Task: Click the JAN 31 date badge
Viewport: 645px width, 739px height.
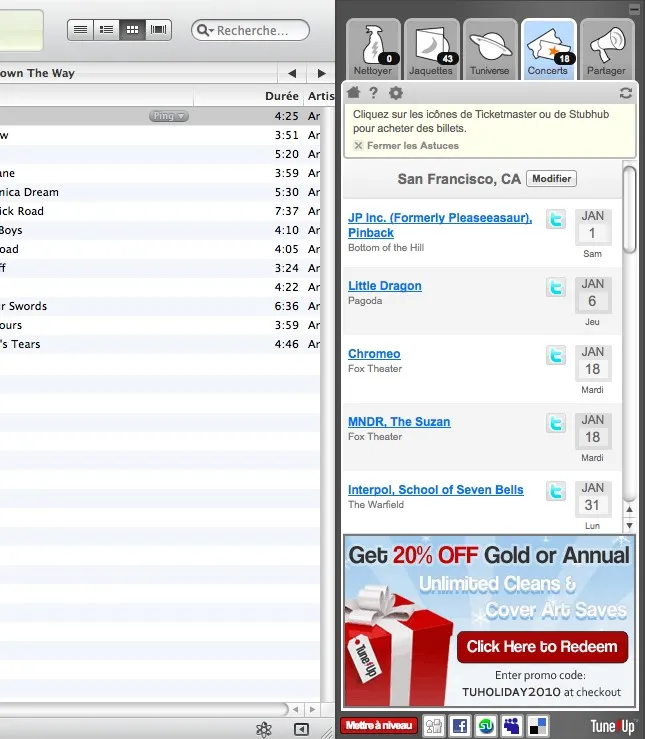Action: point(593,499)
